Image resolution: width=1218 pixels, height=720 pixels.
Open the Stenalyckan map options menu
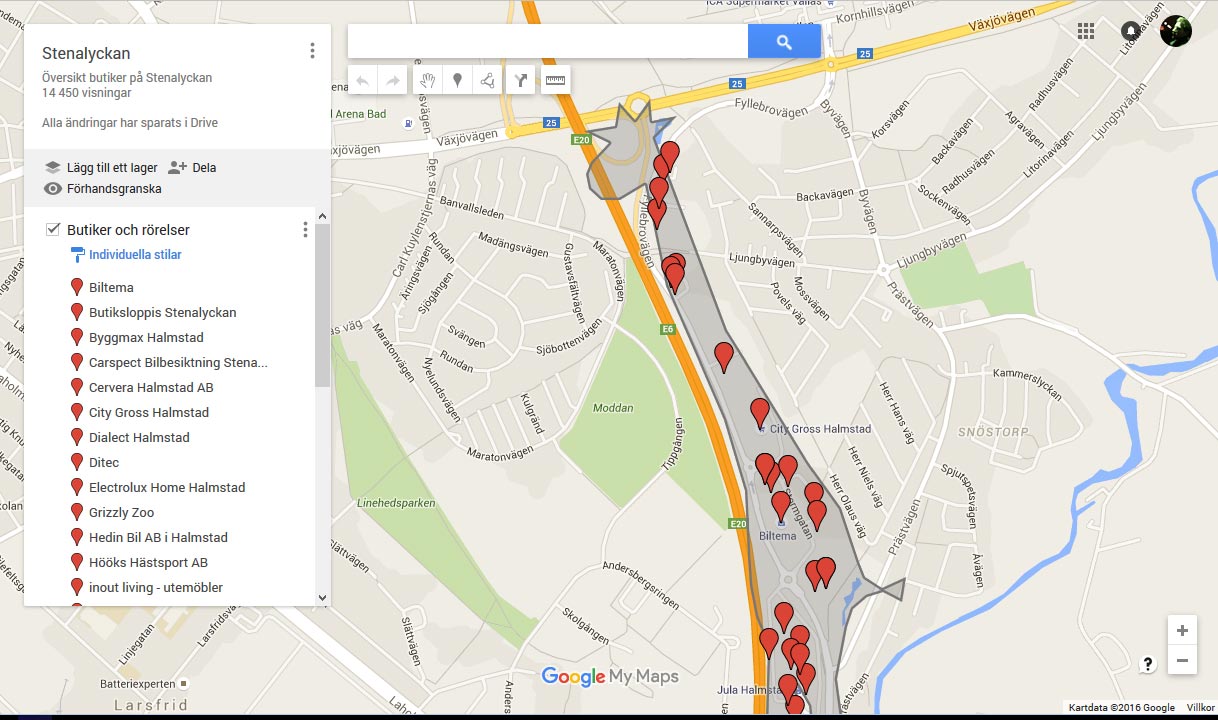[x=312, y=51]
